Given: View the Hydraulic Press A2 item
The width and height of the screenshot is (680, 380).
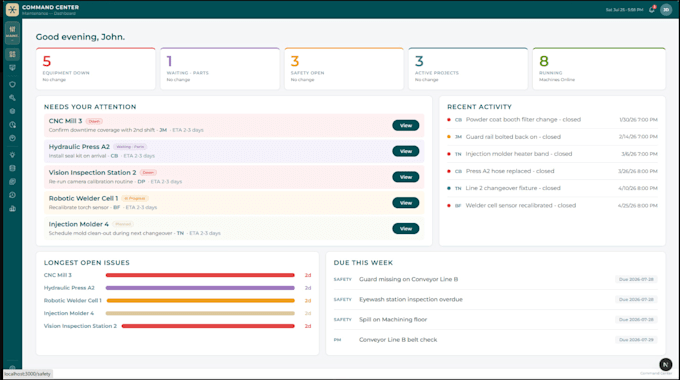Looking at the screenshot, I should [x=405, y=151].
